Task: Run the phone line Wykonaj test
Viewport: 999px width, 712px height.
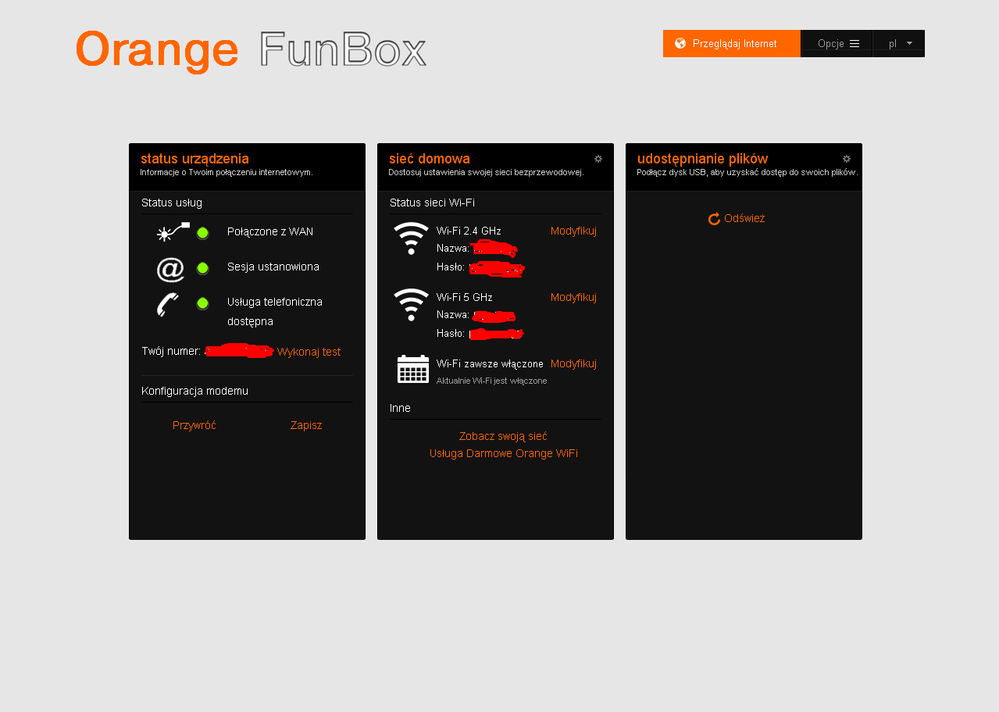Action: click(309, 352)
